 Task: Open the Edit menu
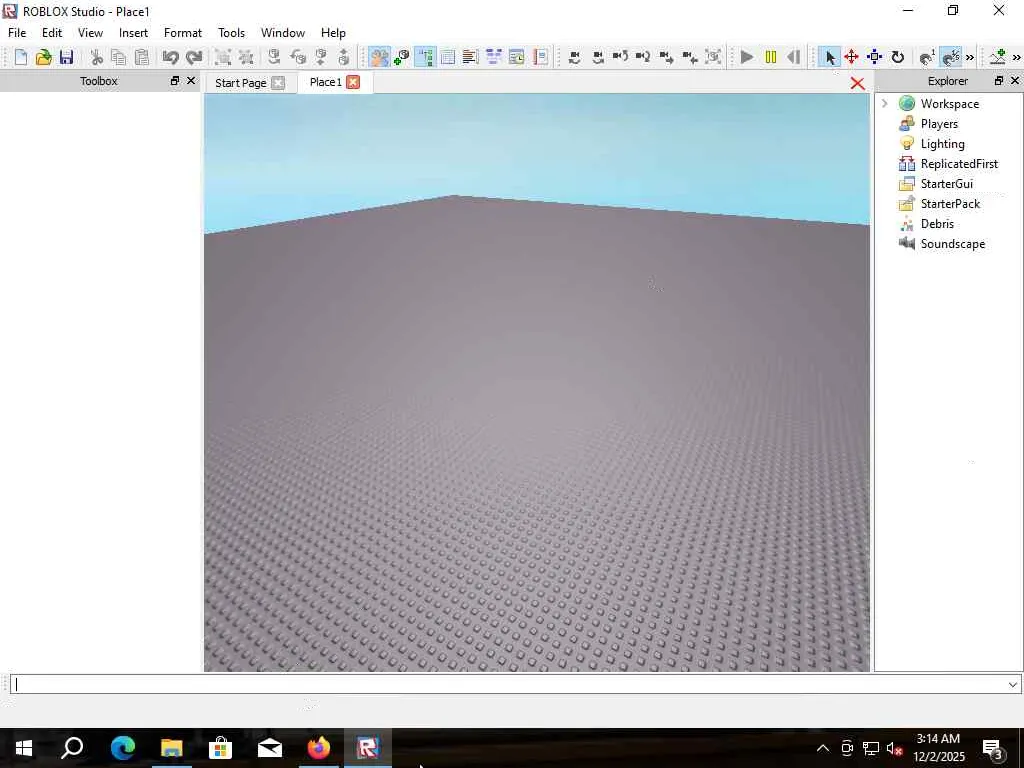coord(52,33)
